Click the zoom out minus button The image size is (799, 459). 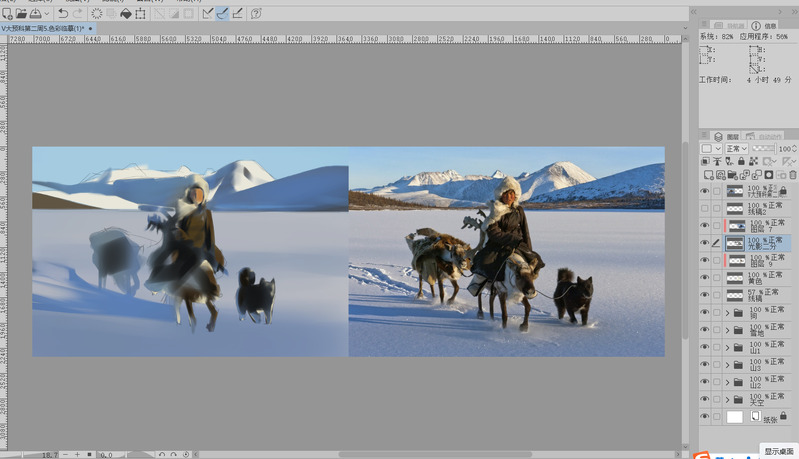[66, 454]
